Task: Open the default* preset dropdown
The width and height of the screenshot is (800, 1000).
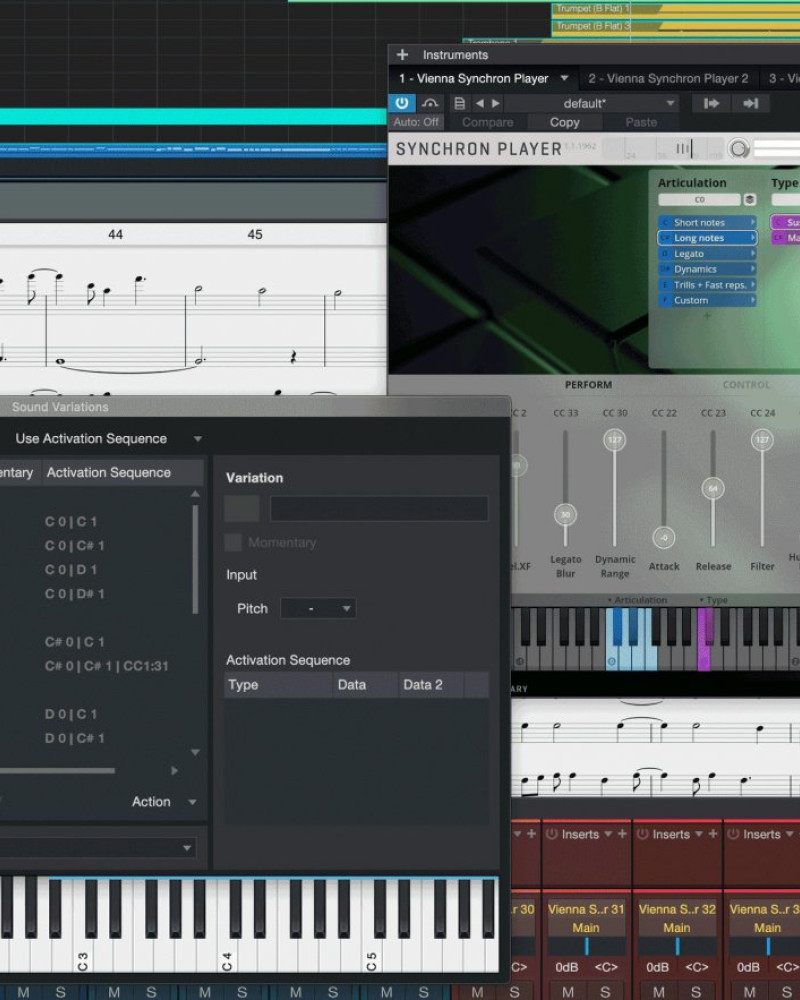Action: (x=591, y=103)
